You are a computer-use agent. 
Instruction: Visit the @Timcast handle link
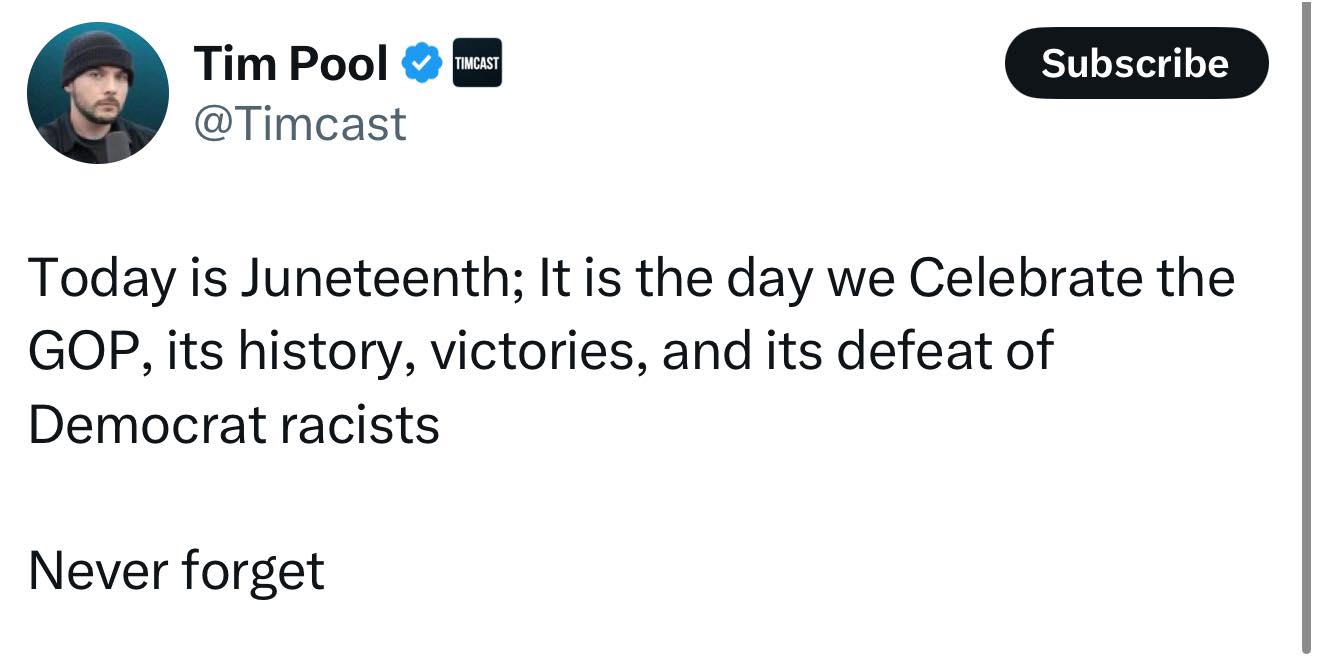pyautogui.click(x=300, y=123)
